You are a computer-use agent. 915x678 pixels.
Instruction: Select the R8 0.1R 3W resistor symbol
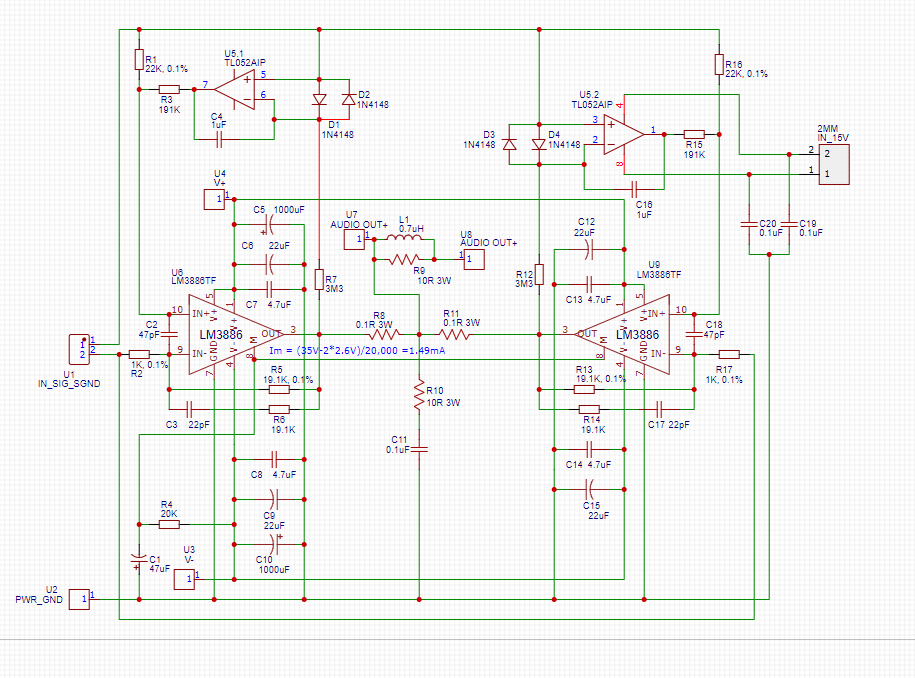(384, 334)
